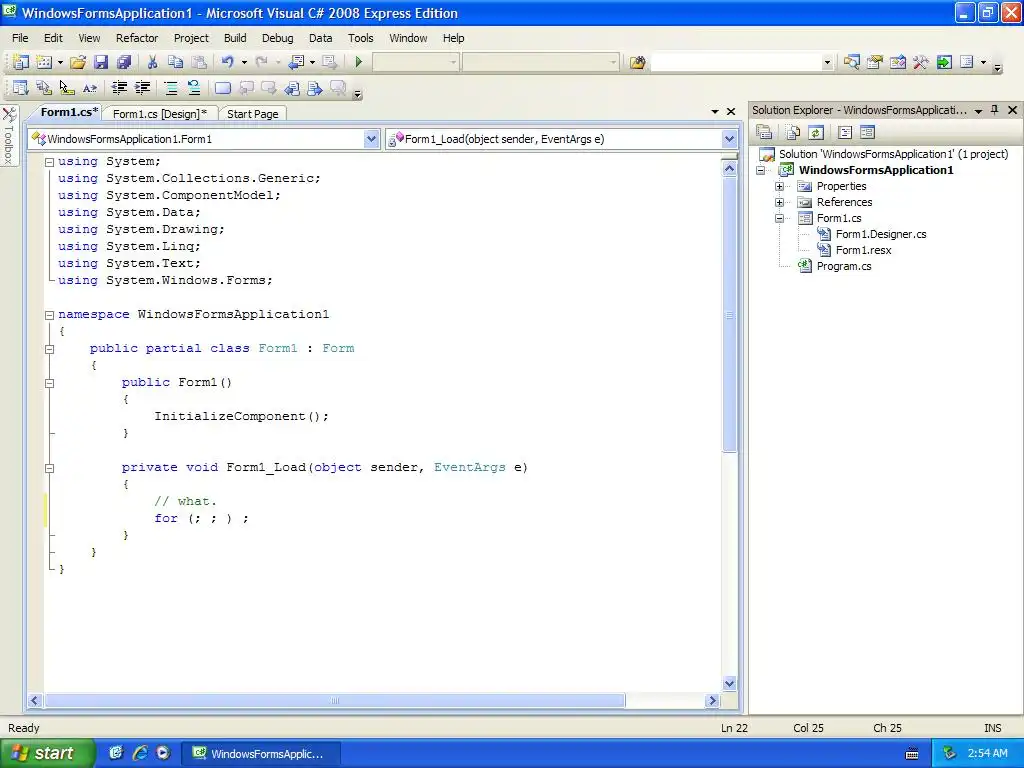Pin the Solution Explorer with Auto Hide
The width and height of the screenshot is (1024, 768).
pyautogui.click(x=995, y=110)
